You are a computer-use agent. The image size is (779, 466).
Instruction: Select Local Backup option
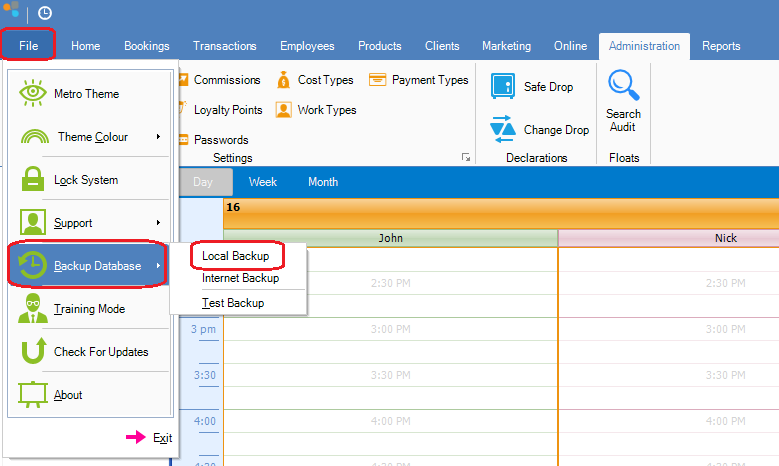[x=236, y=256]
